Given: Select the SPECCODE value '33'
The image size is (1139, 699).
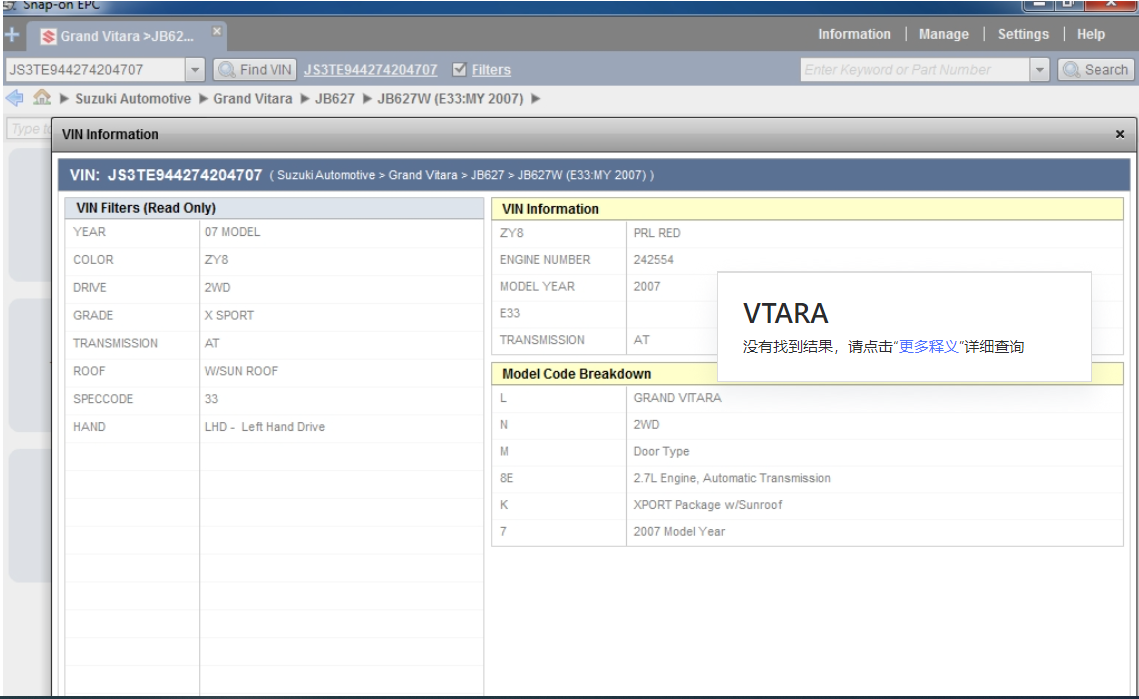Looking at the screenshot, I should [211, 399].
